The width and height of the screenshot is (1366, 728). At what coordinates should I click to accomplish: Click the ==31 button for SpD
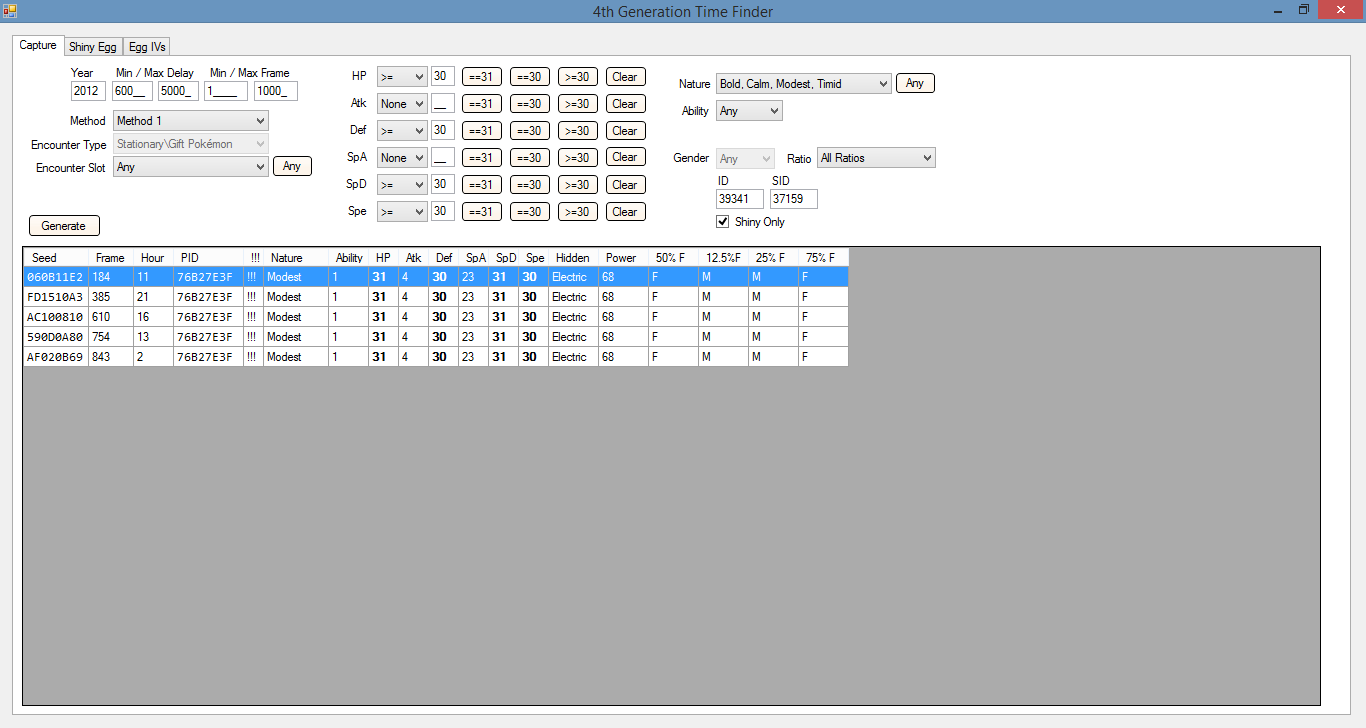click(482, 184)
